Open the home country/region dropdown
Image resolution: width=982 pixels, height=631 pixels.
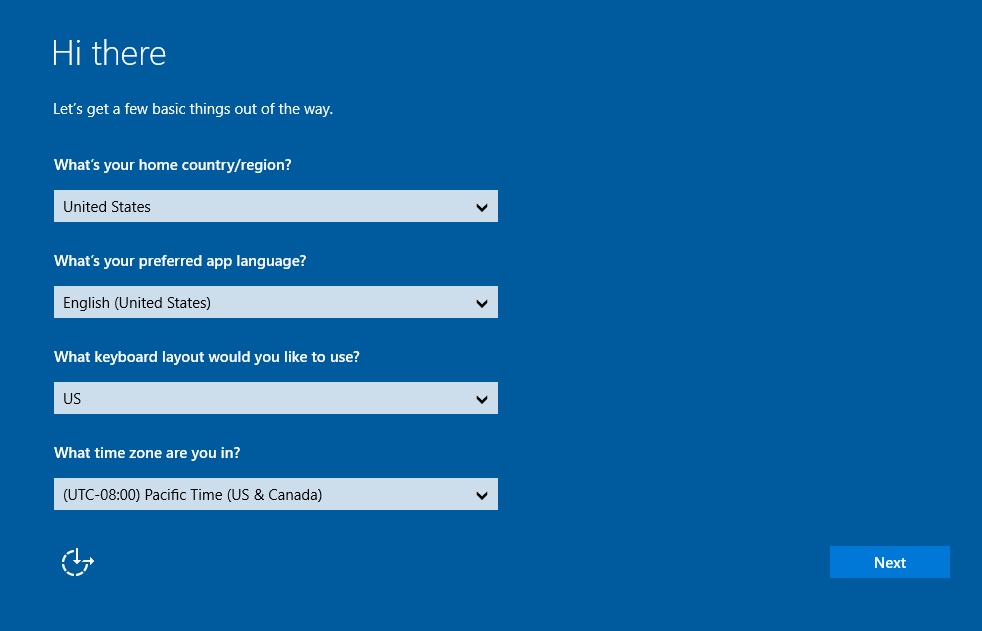point(276,206)
